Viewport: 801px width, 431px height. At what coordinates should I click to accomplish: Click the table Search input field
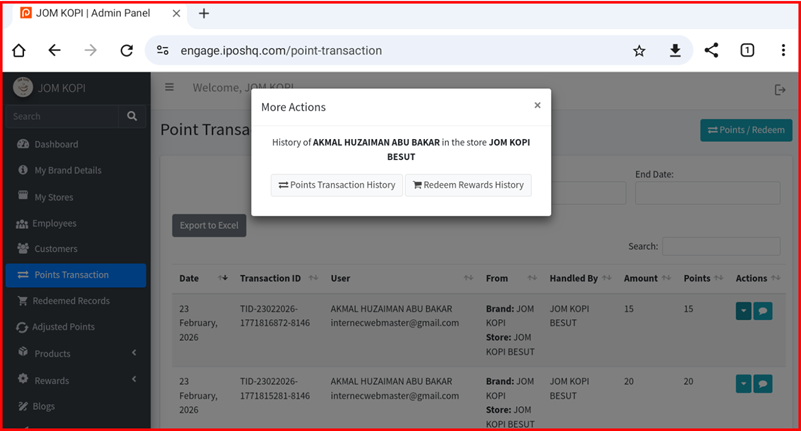click(x=721, y=246)
